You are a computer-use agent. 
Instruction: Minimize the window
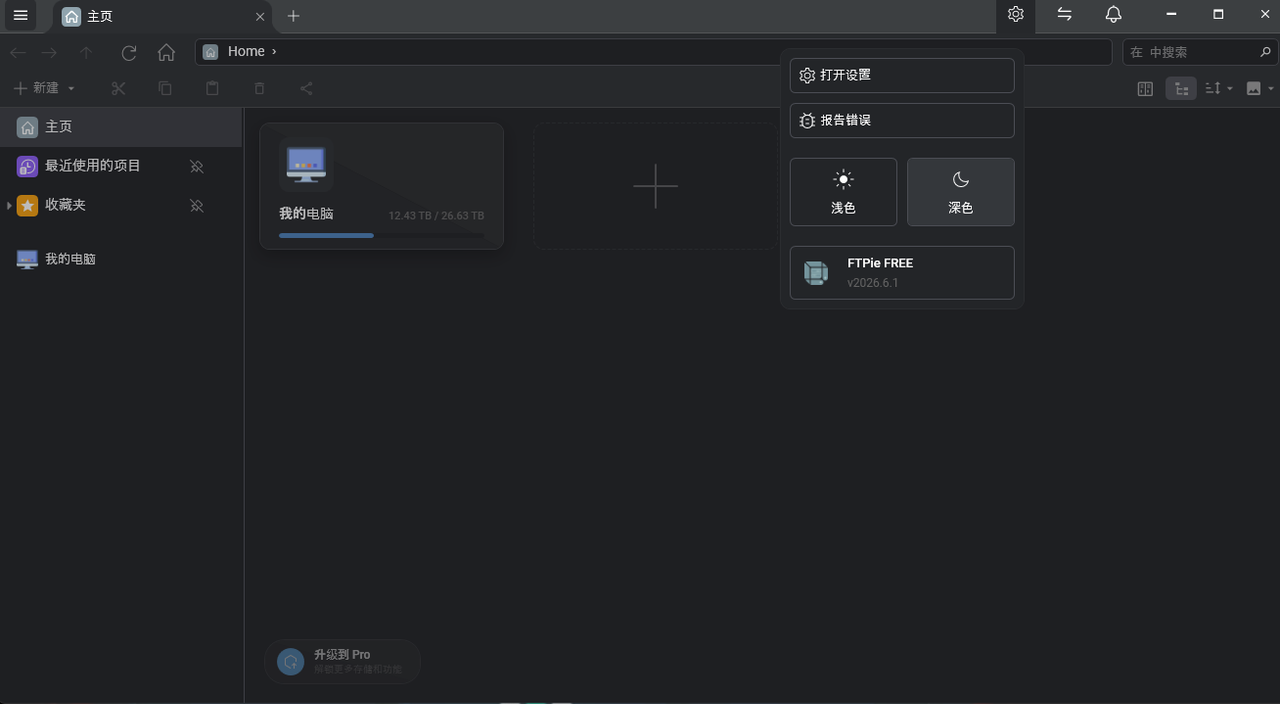pos(1170,15)
